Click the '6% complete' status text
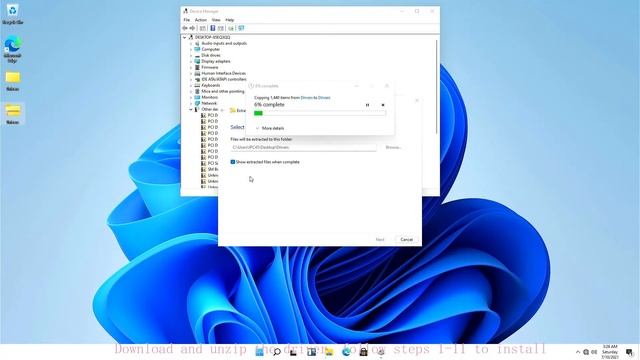640x360 pixels. tap(269, 105)
